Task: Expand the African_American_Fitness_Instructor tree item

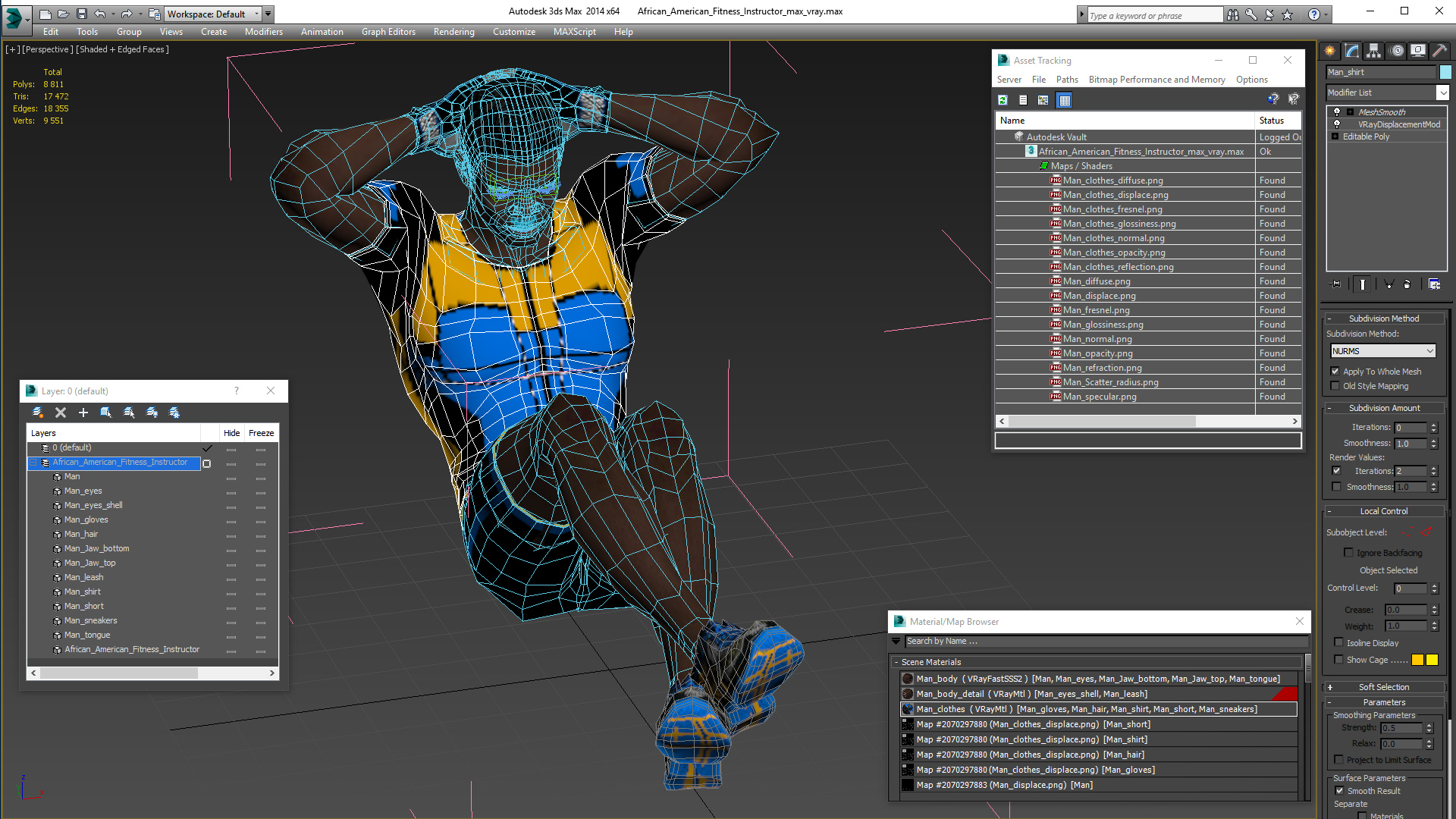Action: 34,462
